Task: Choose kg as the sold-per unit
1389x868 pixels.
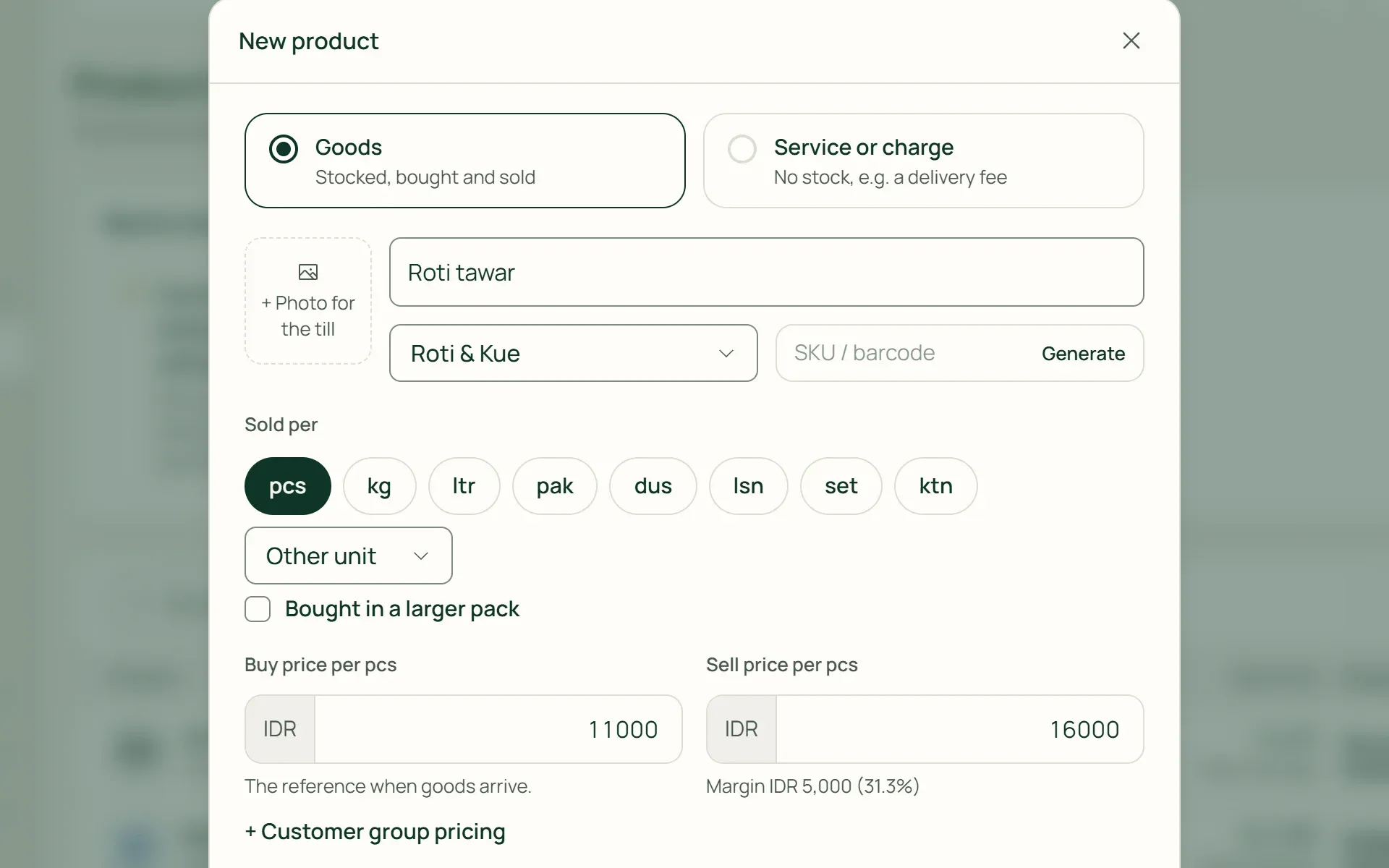Action: [x=379, y=486]
